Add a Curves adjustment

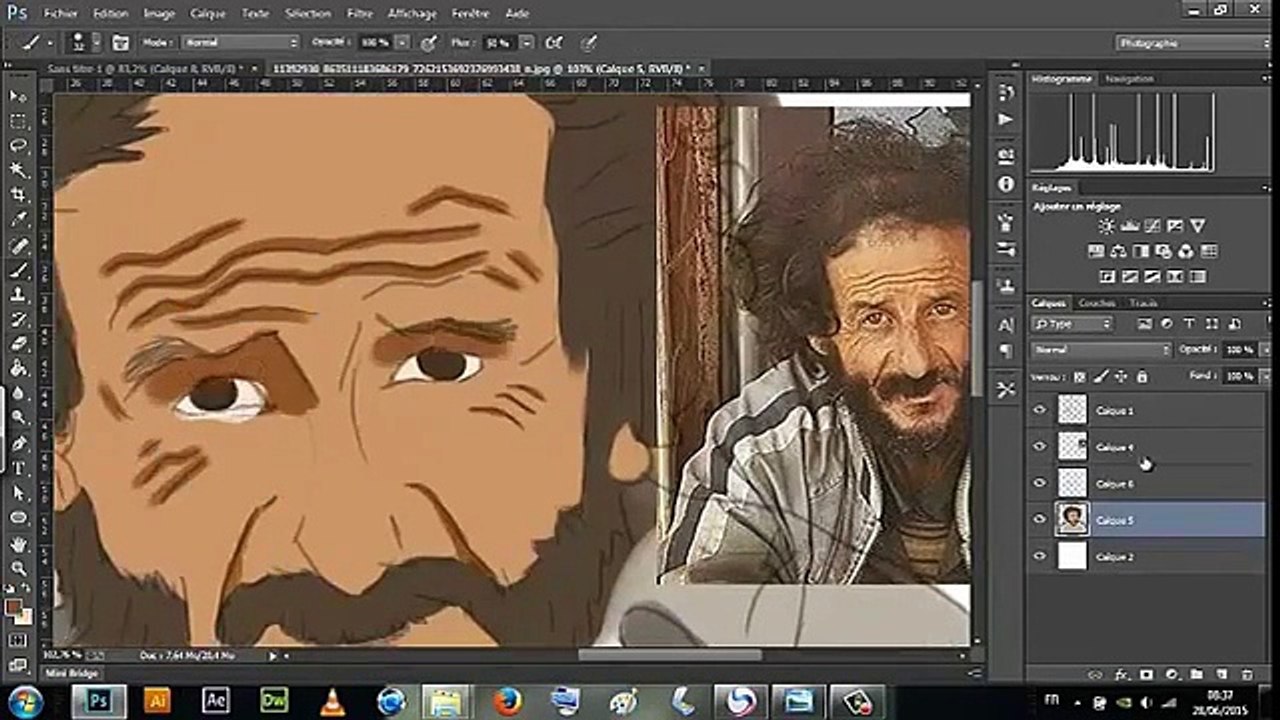1153,226
